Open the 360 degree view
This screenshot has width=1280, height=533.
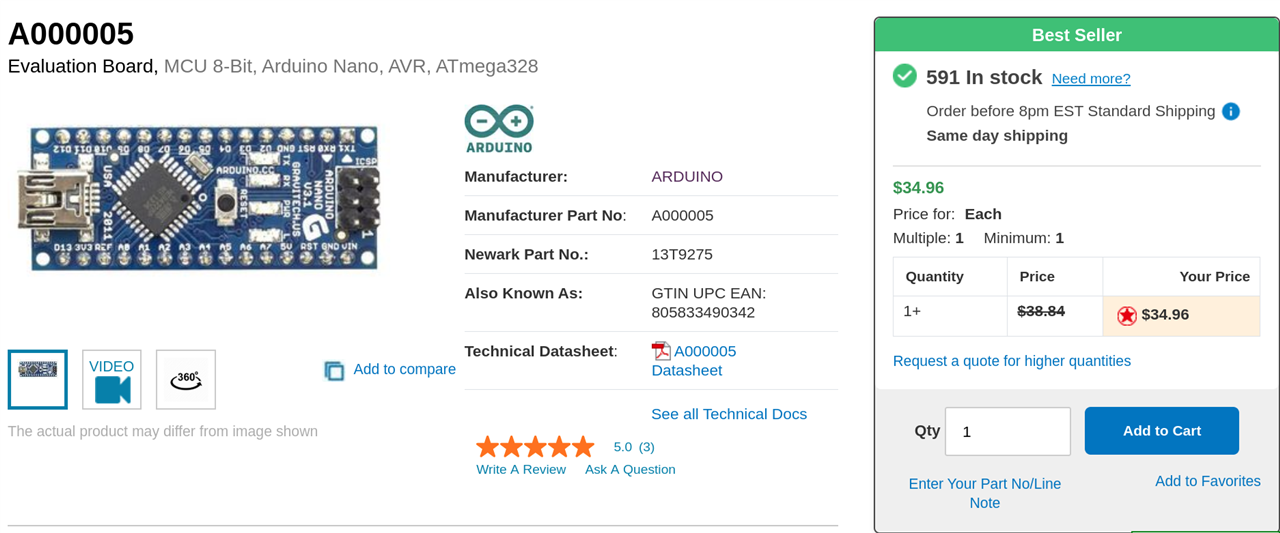[186, 380]
